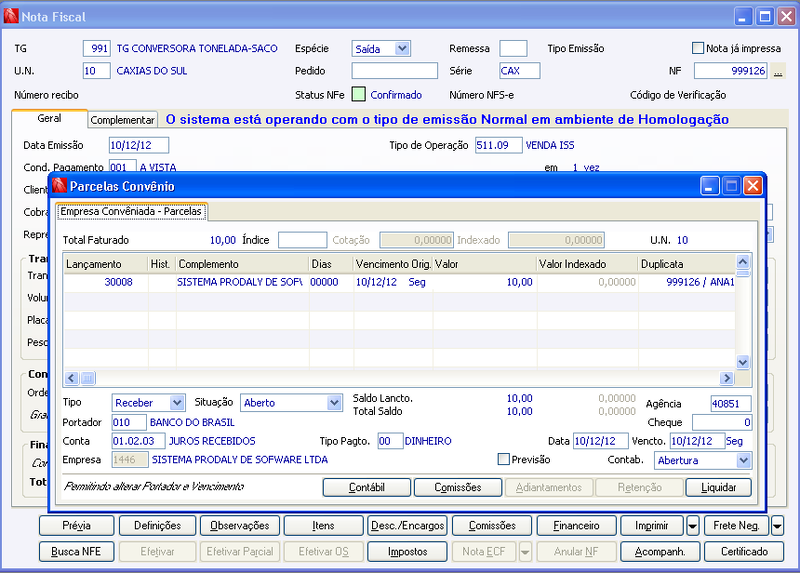Image resolution: width=800 pixels, height=573 pixels.
Task: Select the Empresa Convêniada - Parcelas tab
Action: [x=131, y=211]
